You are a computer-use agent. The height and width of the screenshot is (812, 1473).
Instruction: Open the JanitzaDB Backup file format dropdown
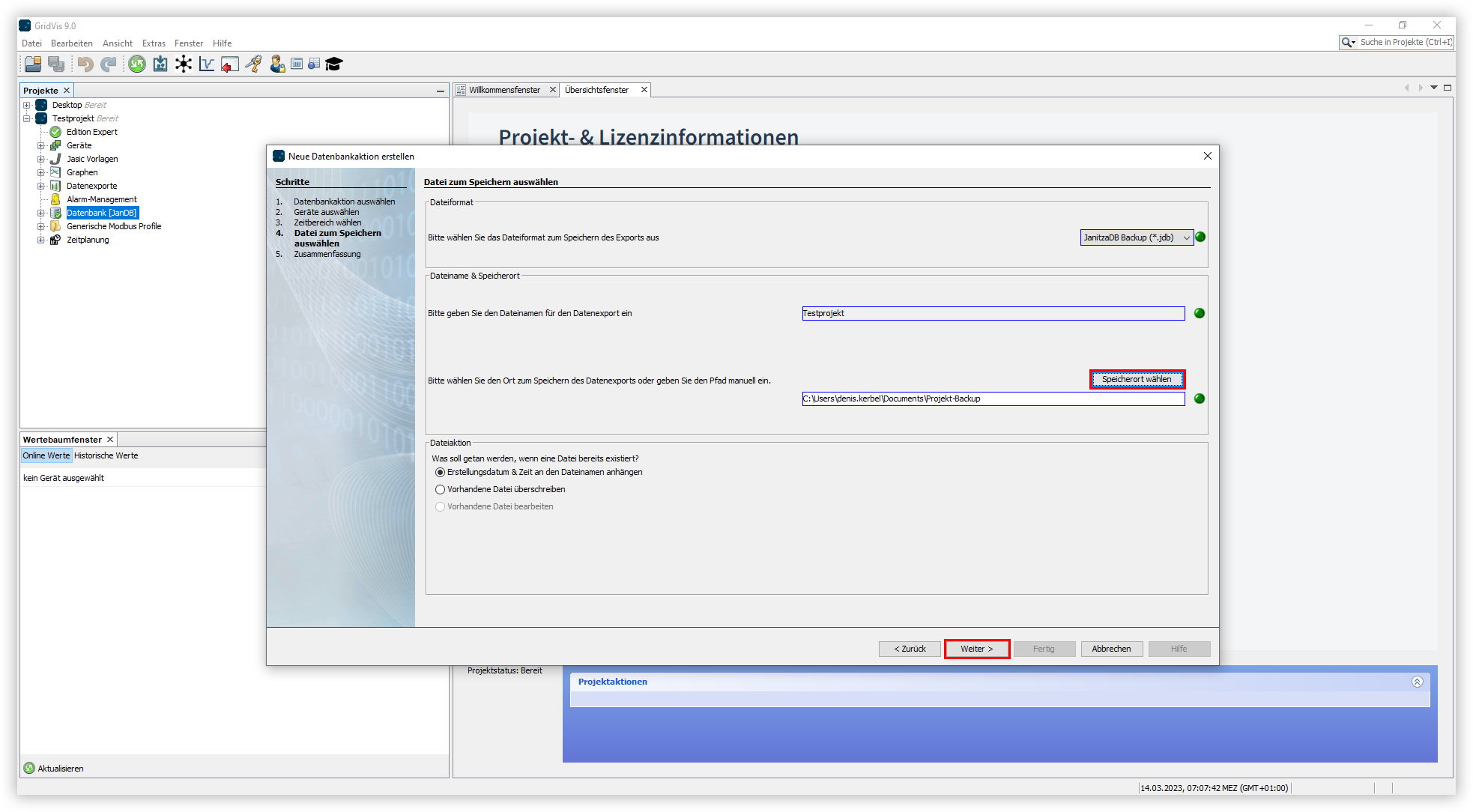[x=1136, y=237]
